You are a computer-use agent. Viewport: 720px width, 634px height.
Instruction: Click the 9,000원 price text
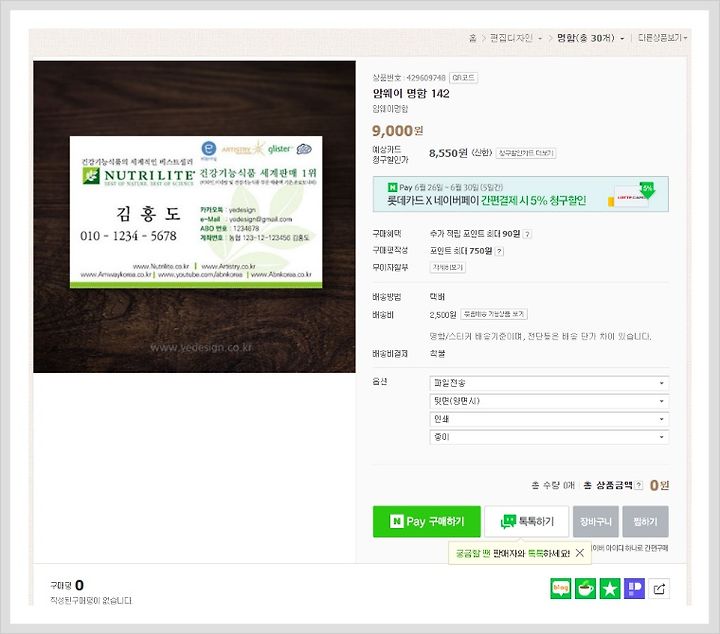397,131
